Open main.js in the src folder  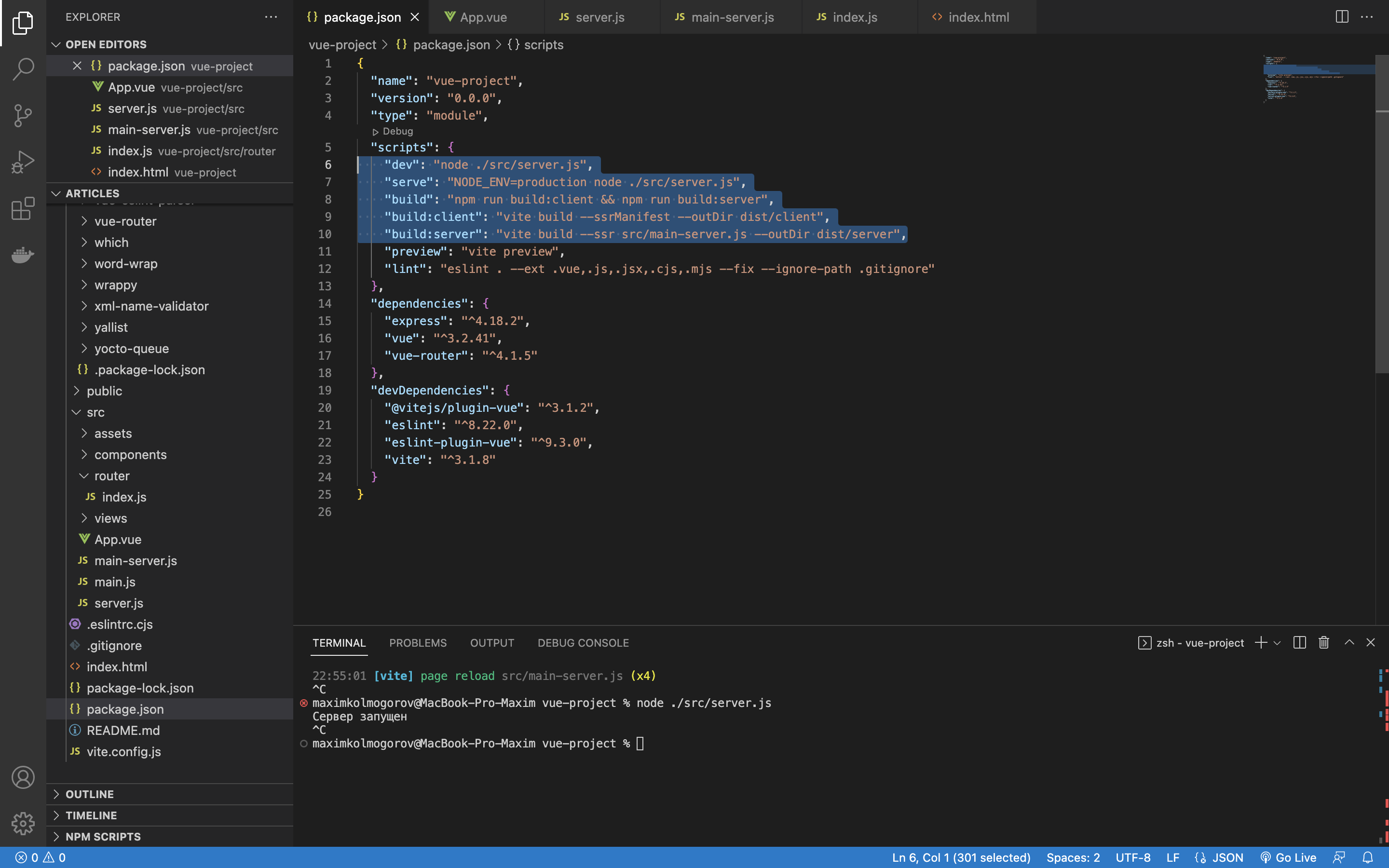click(x=169, y=582)
